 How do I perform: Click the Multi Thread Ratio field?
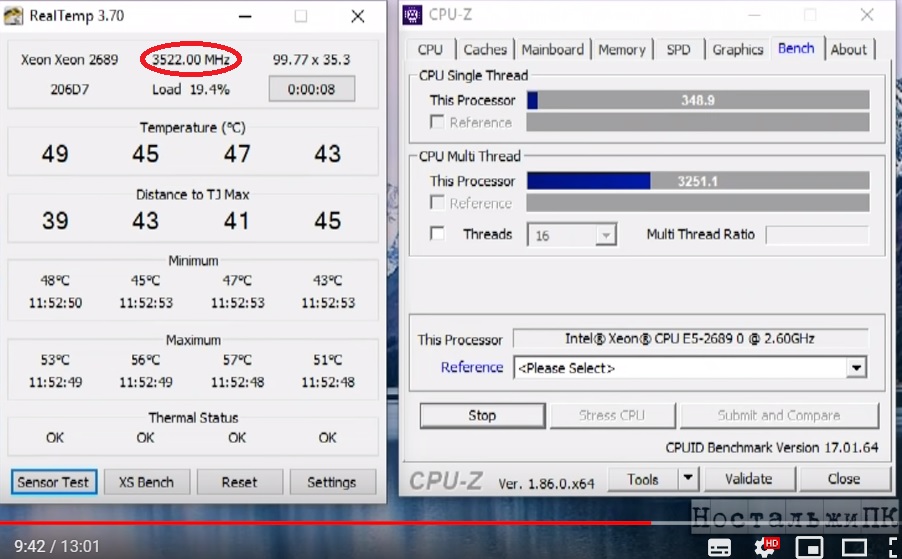point(817,235)
